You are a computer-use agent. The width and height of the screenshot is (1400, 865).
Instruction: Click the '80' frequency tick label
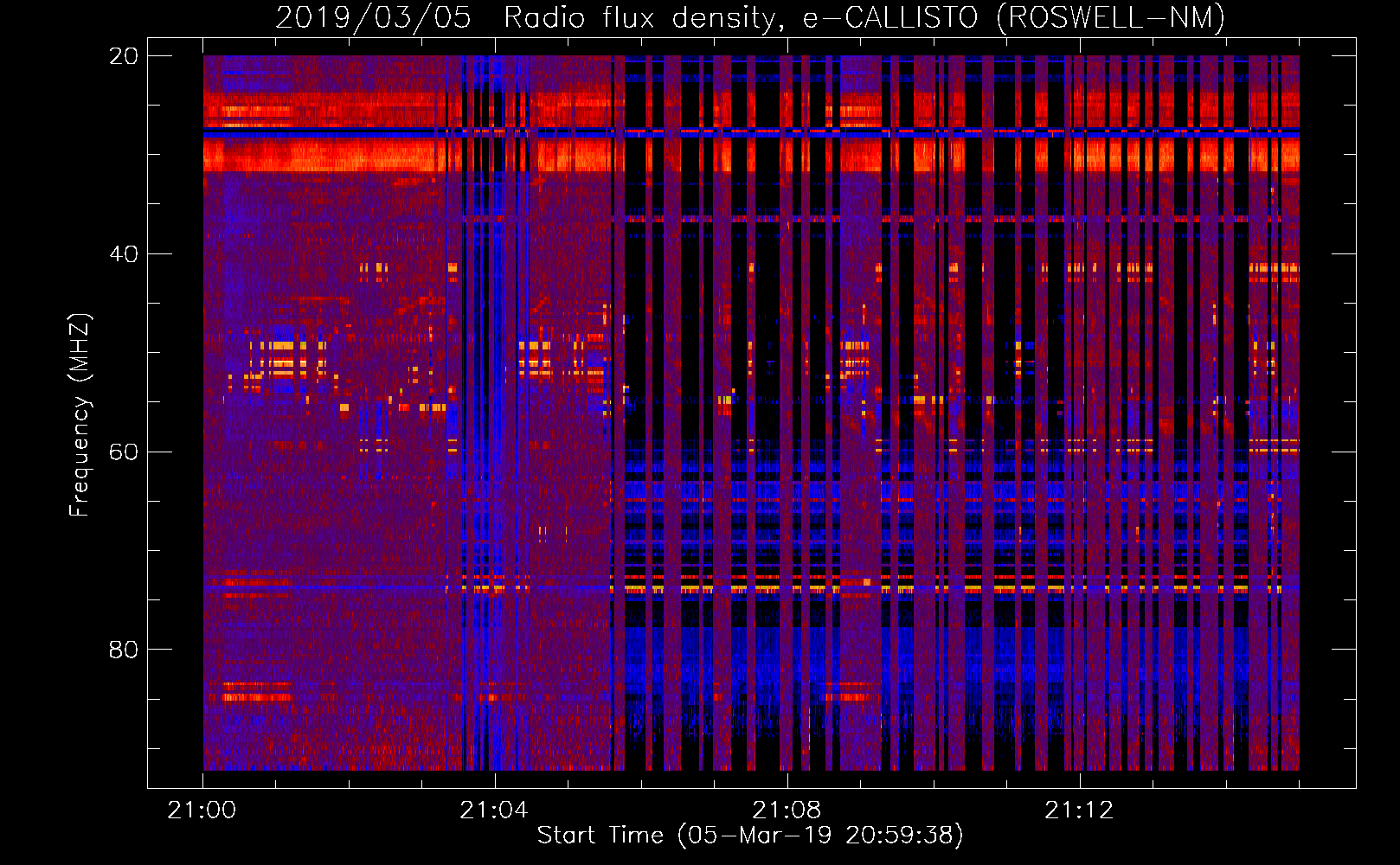(x=124, y=650)
